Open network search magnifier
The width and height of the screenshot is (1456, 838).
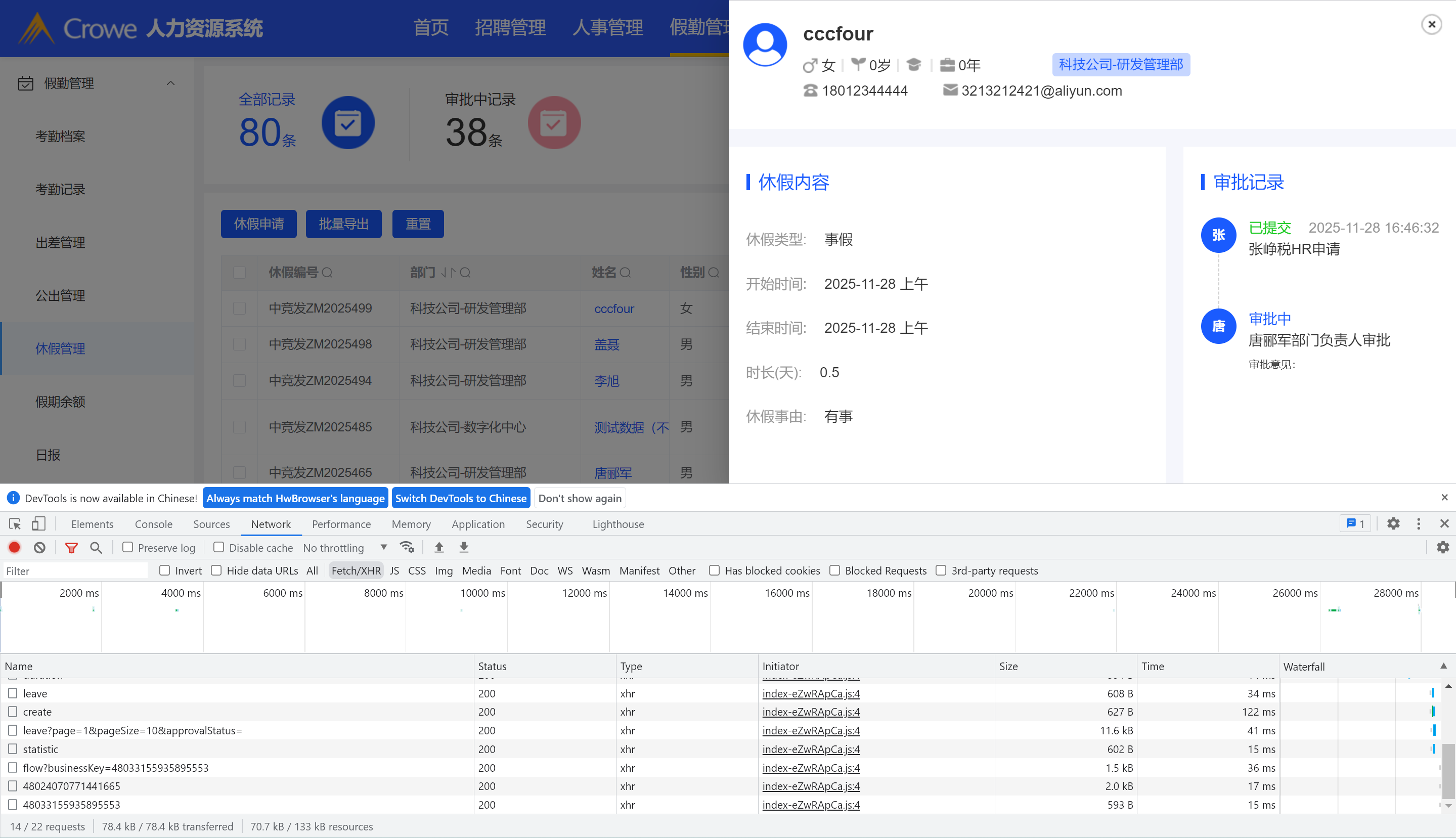(96, 547)
